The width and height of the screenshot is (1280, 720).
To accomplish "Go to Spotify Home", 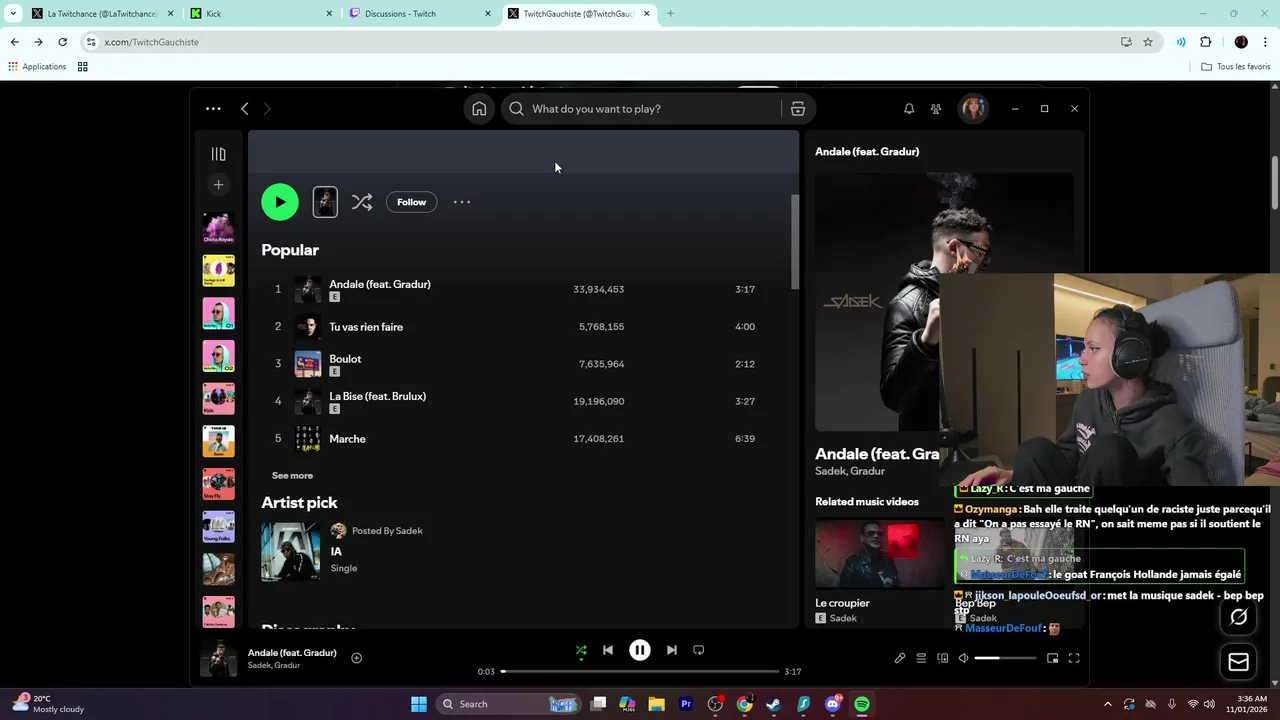I will pos(479,109).
